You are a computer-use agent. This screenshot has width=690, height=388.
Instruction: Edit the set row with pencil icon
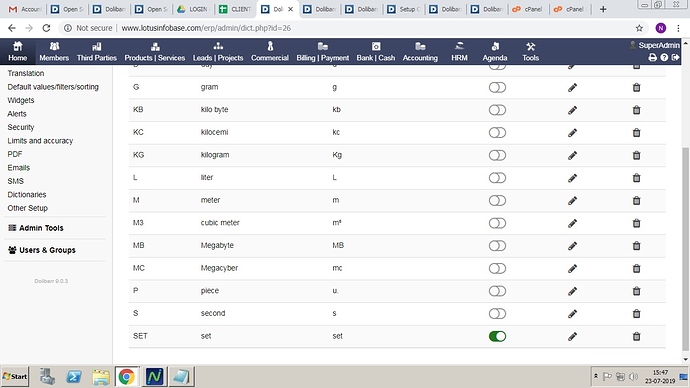point(572,337)
